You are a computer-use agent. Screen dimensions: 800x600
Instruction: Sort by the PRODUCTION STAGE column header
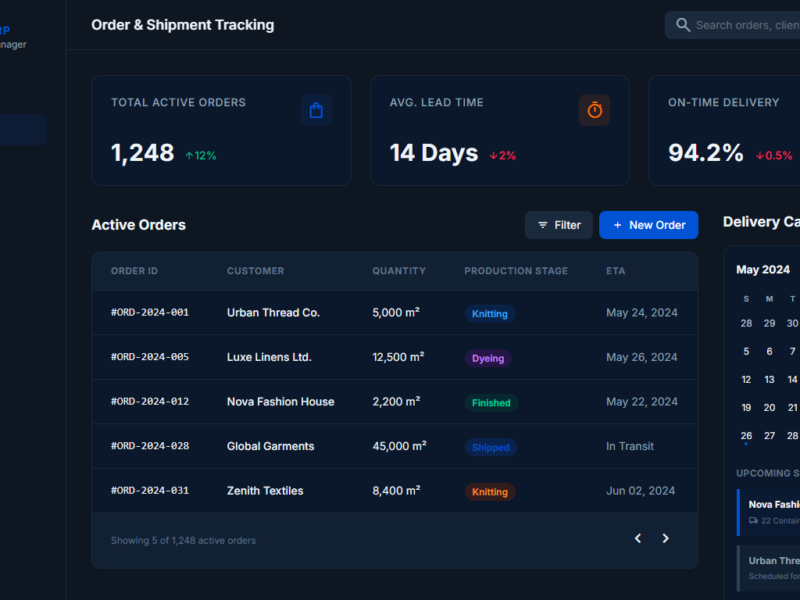coord(516,270)
